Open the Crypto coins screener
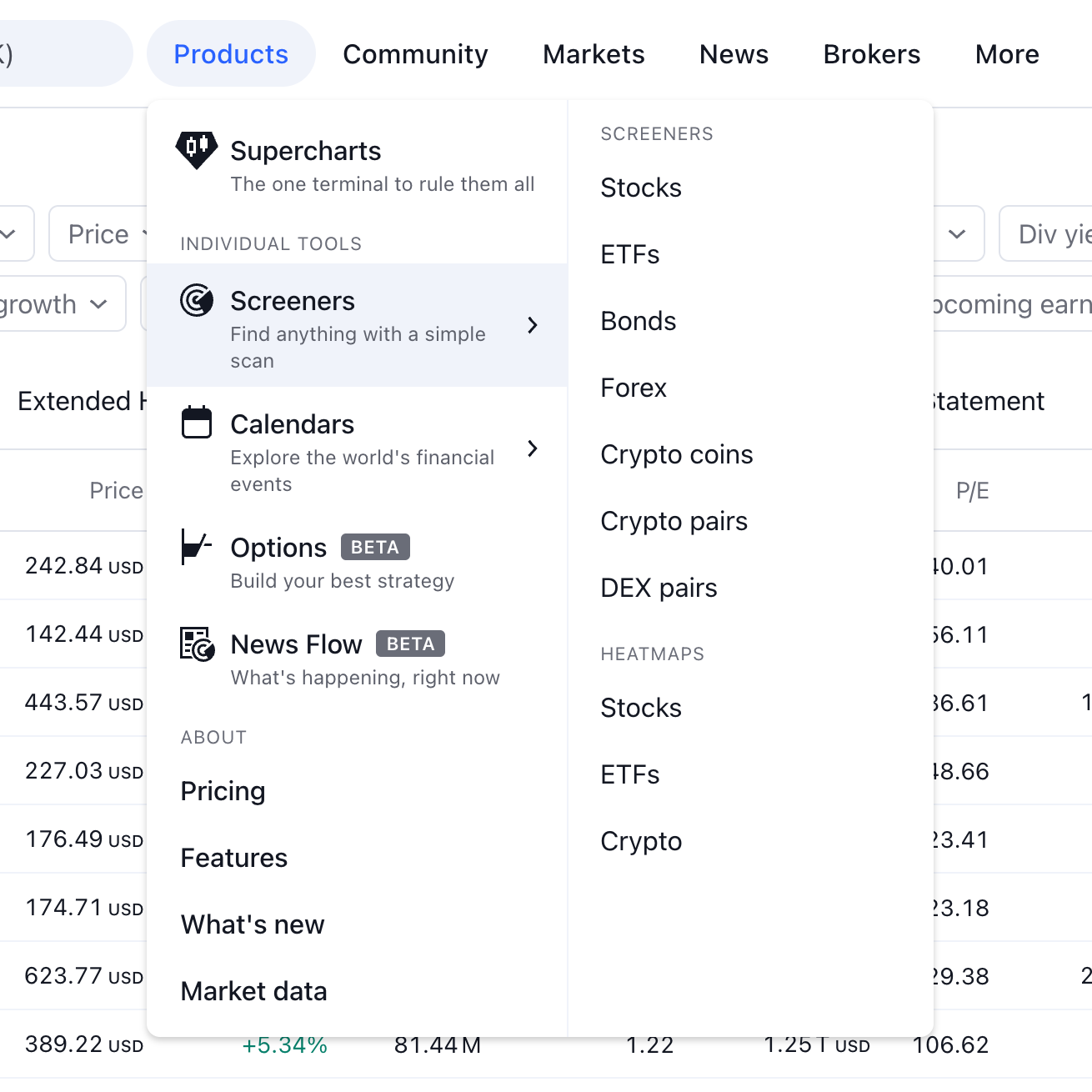This screenshot has width=1092, height=1092. coord(677,454)
